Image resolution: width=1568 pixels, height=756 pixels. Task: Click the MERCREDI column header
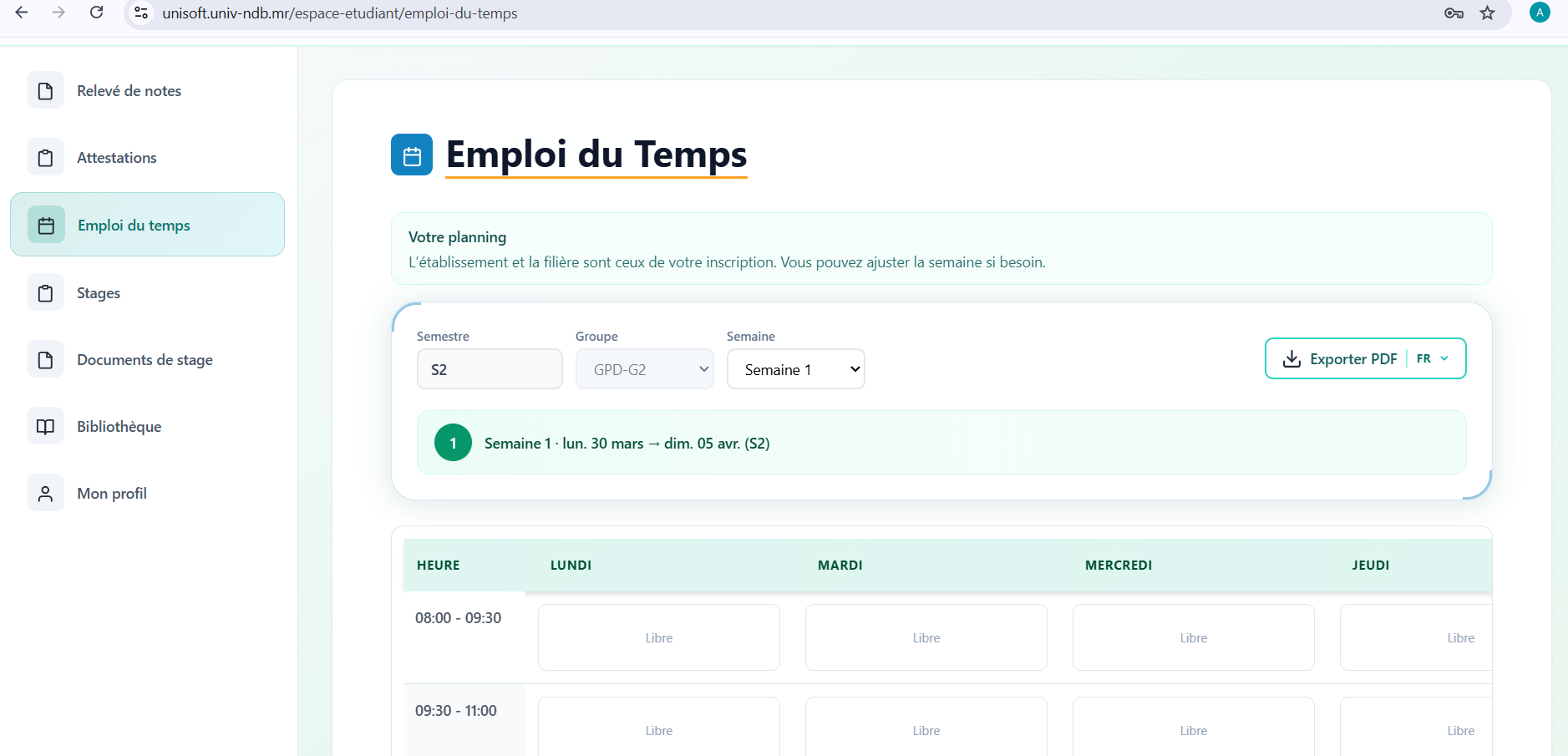coord(1119,565)
